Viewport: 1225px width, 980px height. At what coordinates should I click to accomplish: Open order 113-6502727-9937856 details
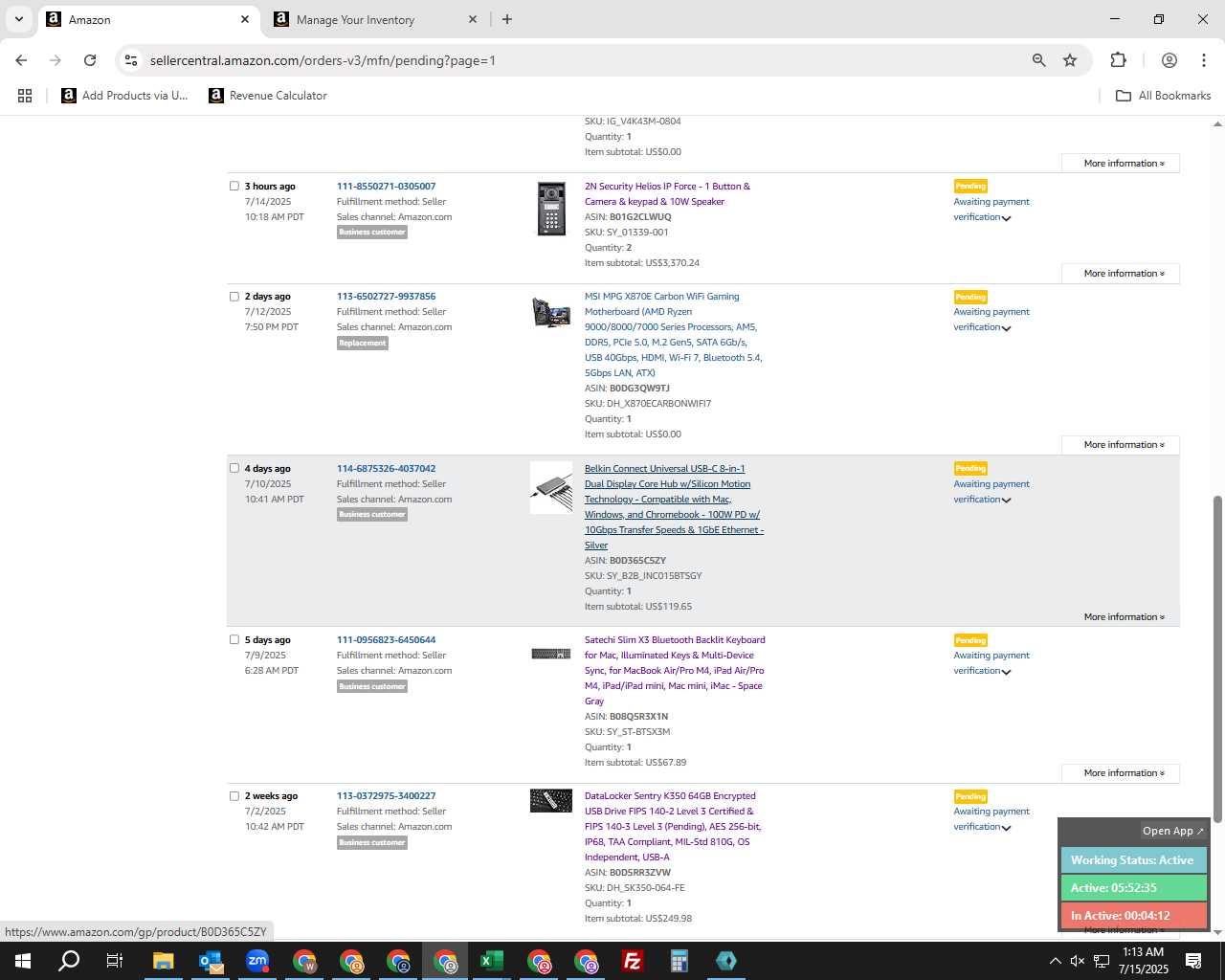[386, 297]
